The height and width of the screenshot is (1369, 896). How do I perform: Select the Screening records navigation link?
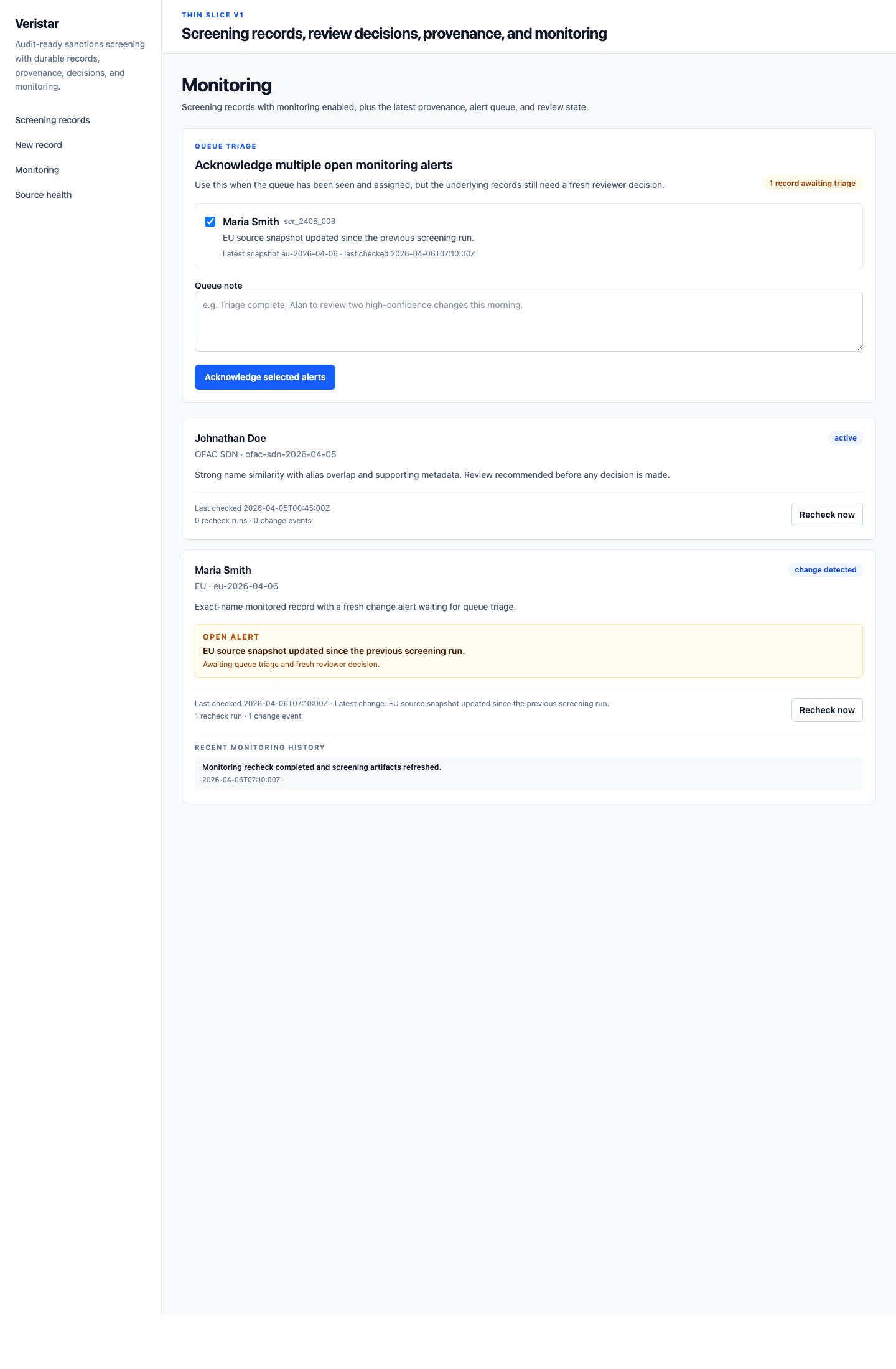click(x=52, y=120)
